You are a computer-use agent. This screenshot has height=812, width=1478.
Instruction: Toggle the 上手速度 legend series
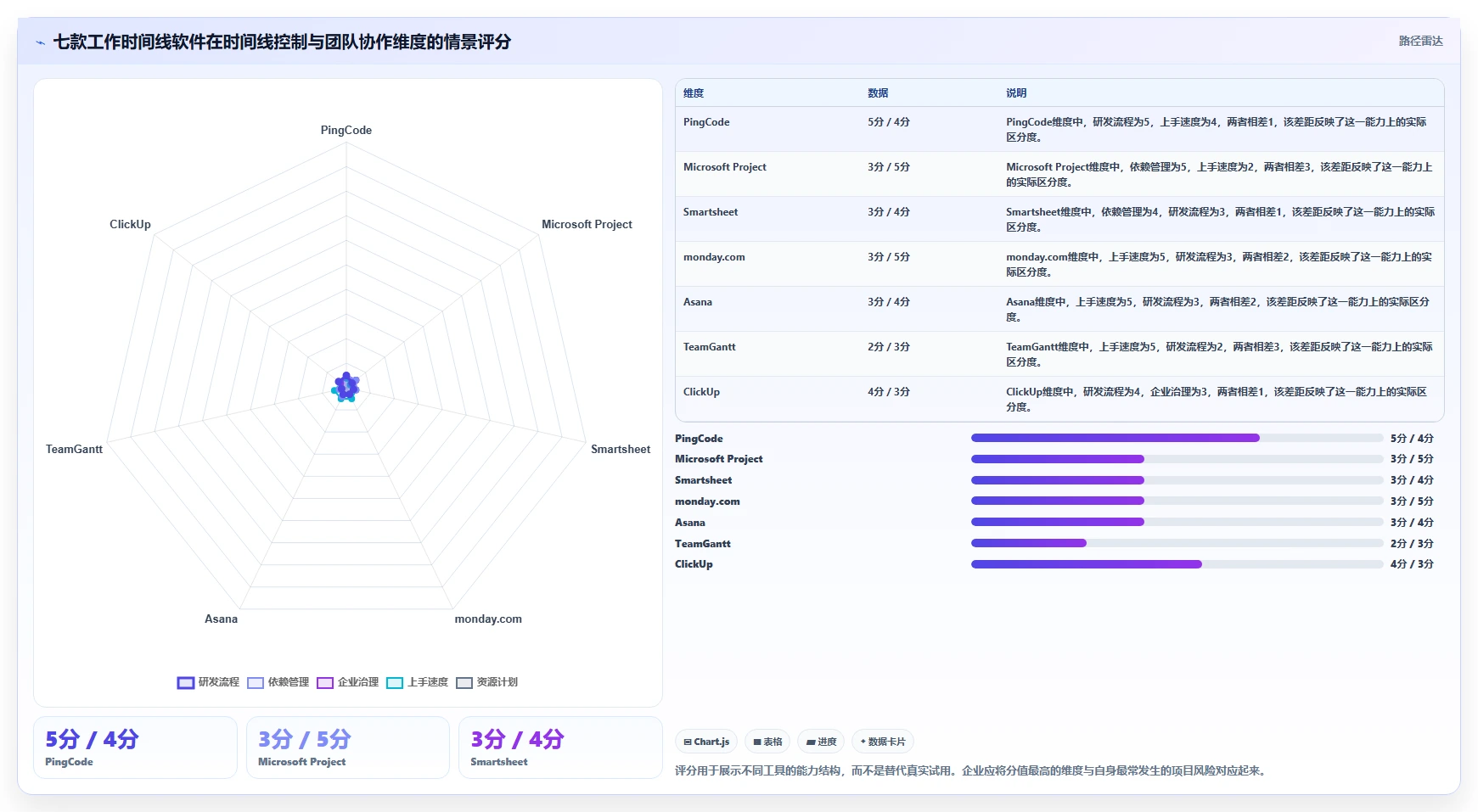point(418,682)
